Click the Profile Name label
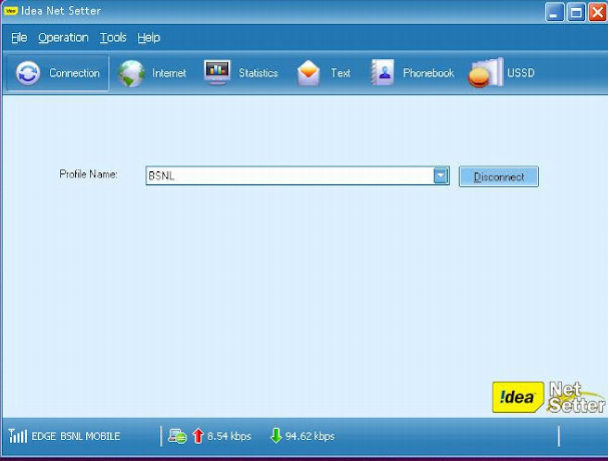Image resolution: width=610 pixels, height=461 pixels. click(88, 174)
